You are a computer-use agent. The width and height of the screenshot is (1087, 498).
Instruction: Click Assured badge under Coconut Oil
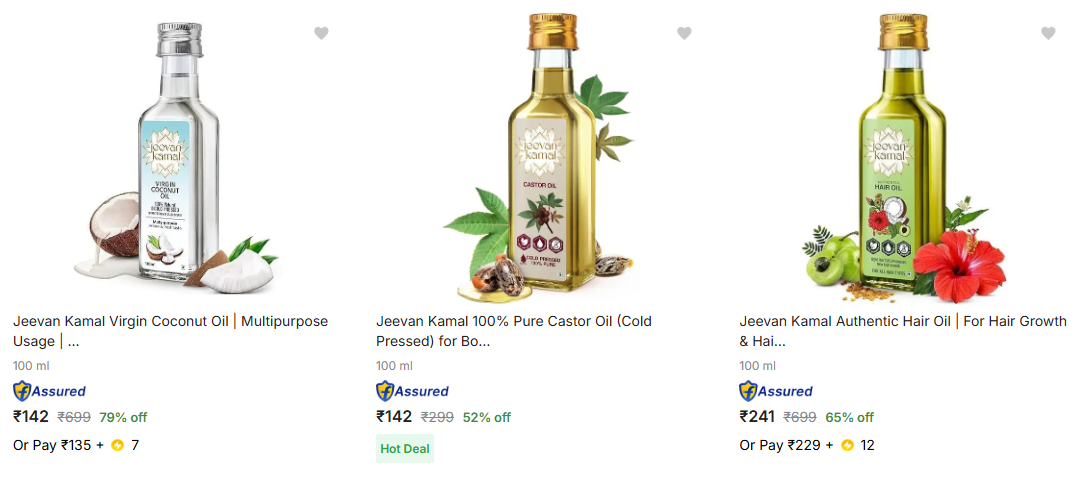49,391
